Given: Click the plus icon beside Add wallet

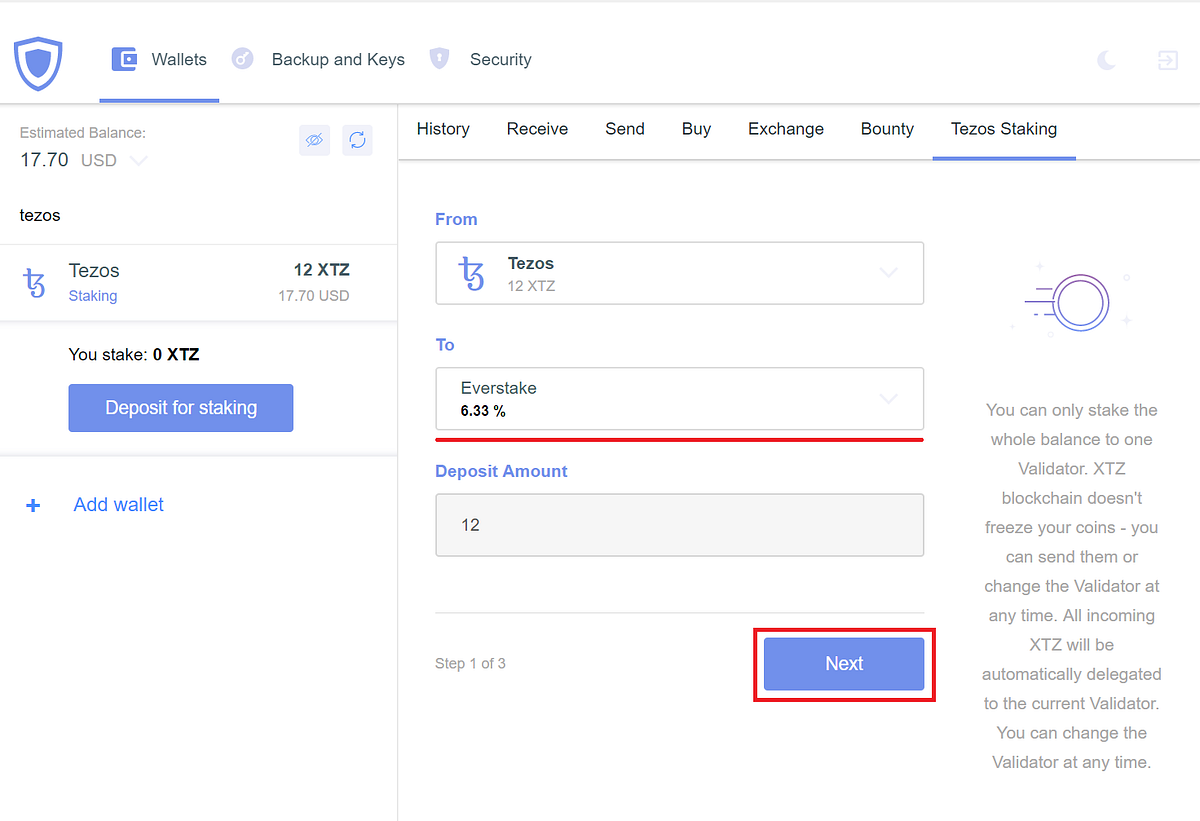Looking at the screenshot, I should pyautogui.click(x=33, y=506).
